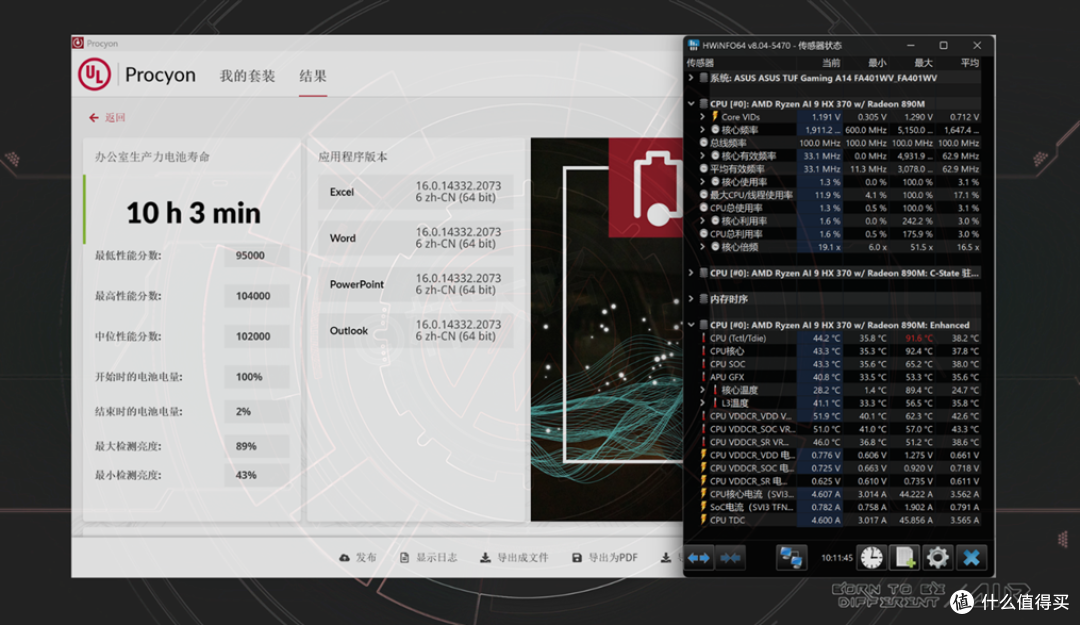The image size is (1080, 625).
Task: Click the CPU TDC lightning icon
Action: point(703,520)
